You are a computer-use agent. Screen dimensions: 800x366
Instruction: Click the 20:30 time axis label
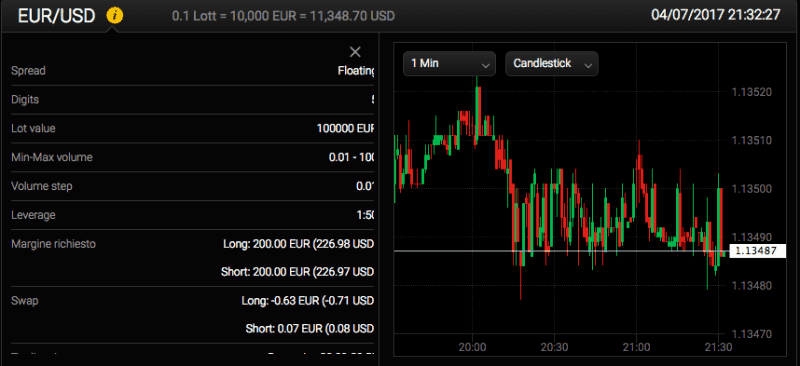(555, 347)
